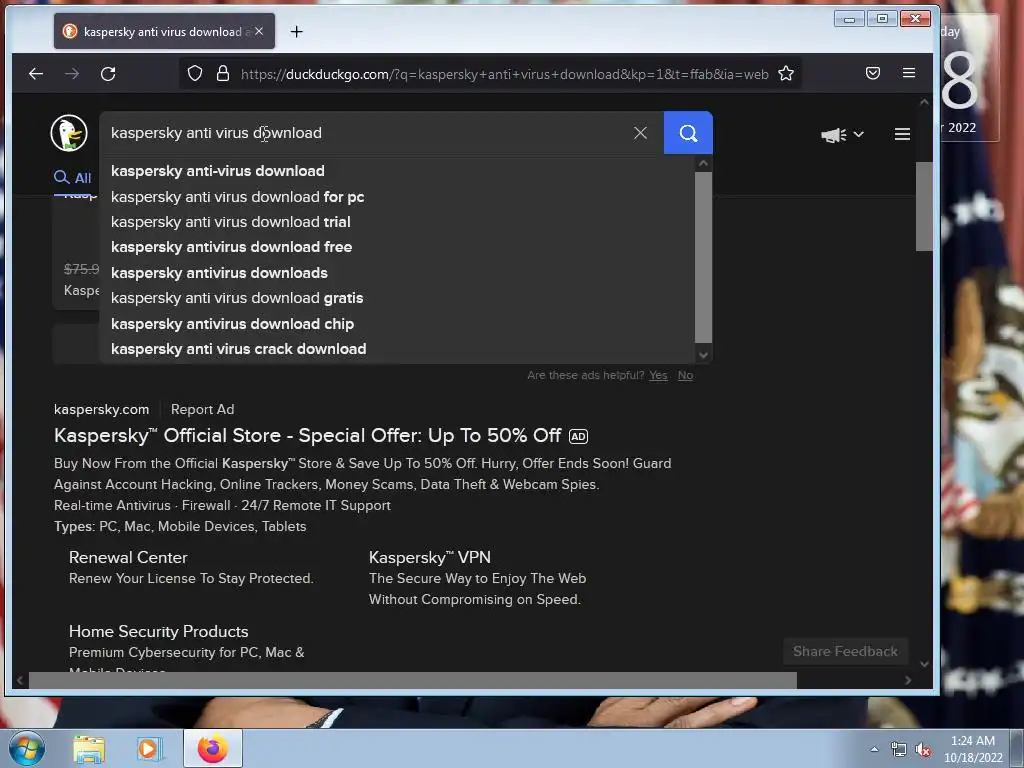Open DuckDuckGo side menu icon
The width and height of the screenshot is (1024, 768).
click(x=903, y=134)
